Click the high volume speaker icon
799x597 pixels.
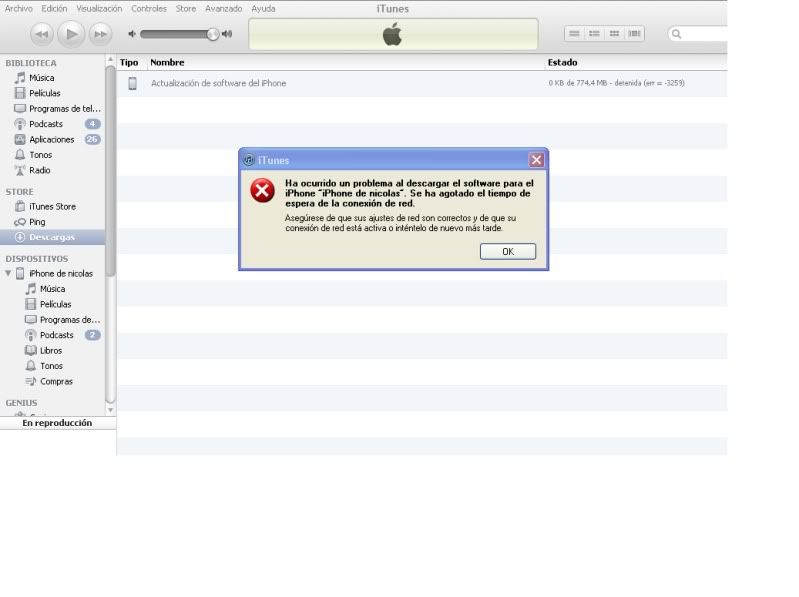(x=227, y=34)
